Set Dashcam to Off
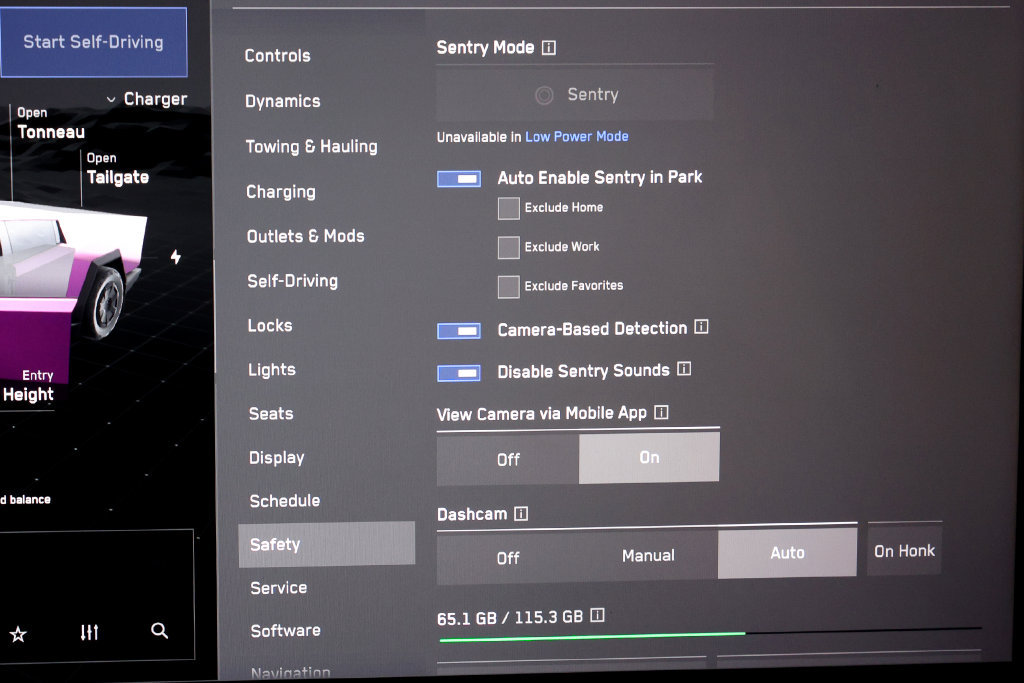 click(507, 558)
